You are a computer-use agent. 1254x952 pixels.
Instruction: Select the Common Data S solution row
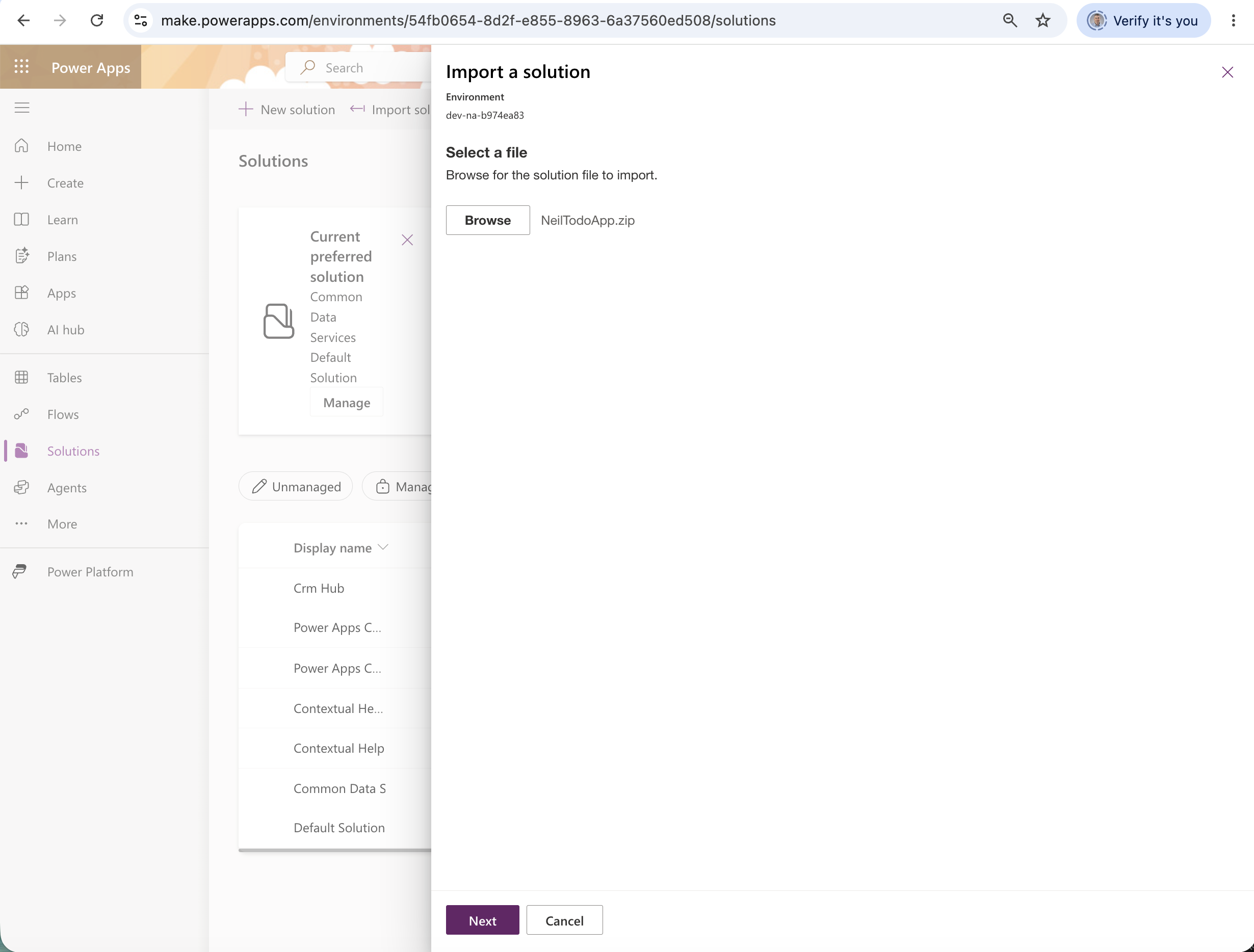(334, 788)
